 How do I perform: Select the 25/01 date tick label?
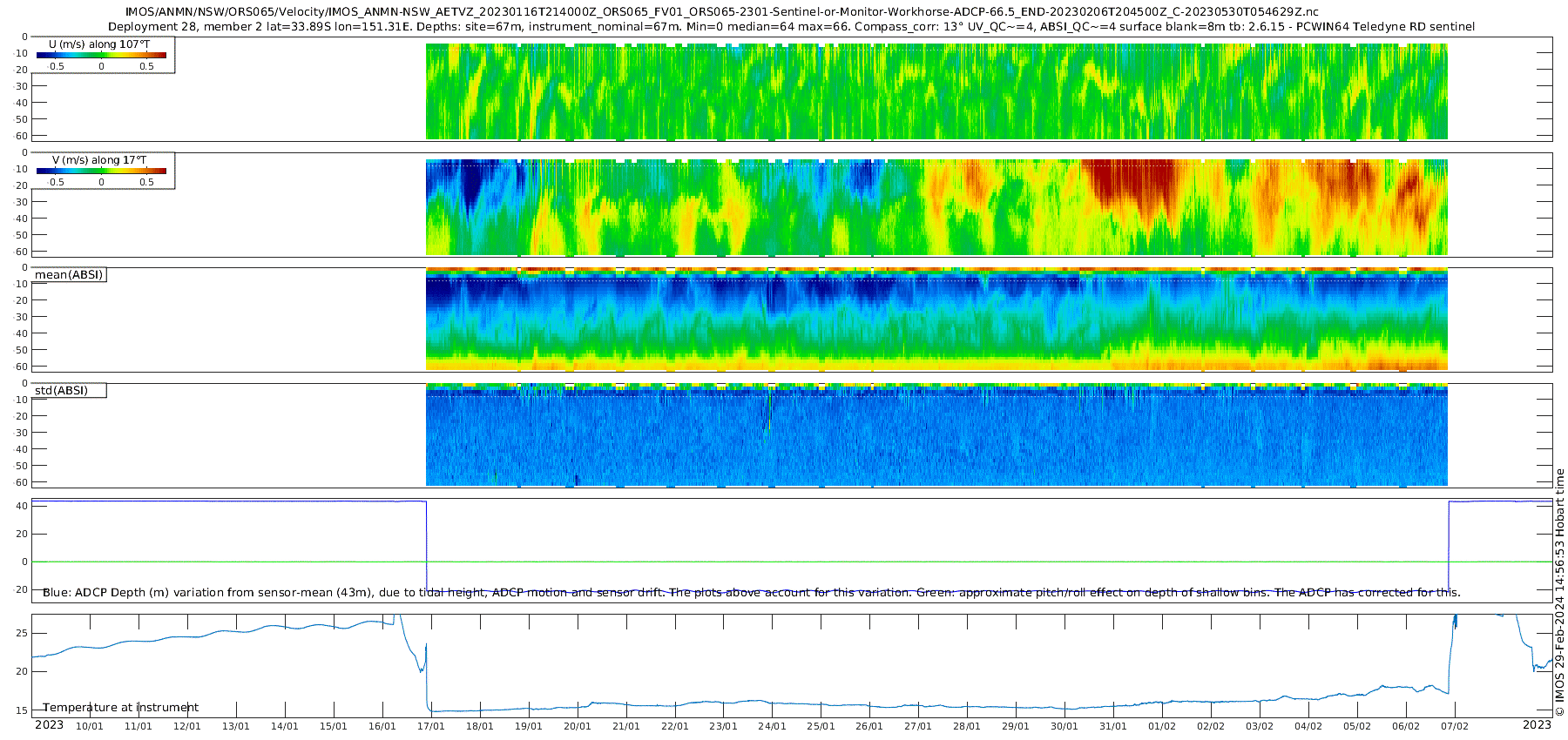tap(821, 727)
